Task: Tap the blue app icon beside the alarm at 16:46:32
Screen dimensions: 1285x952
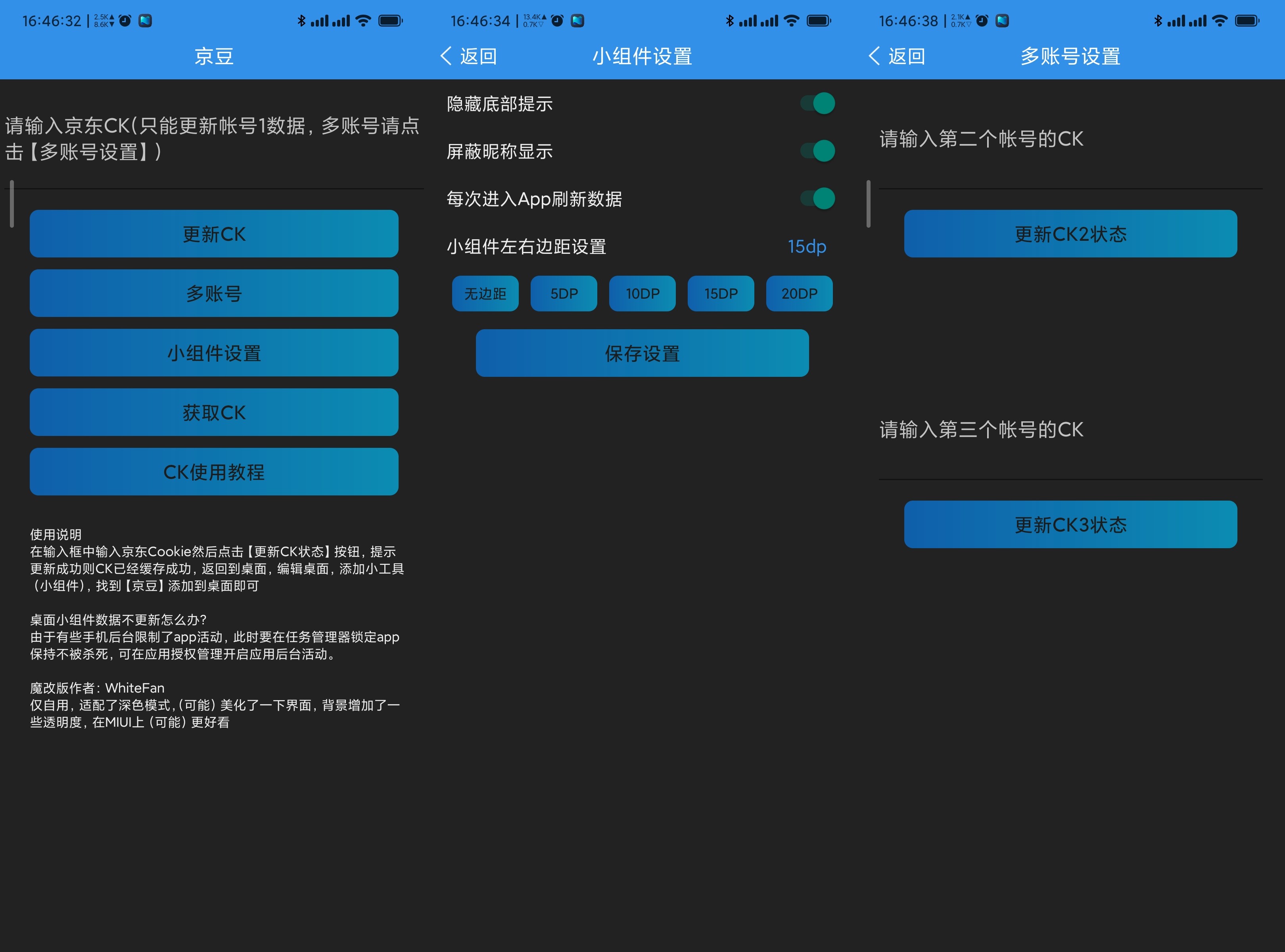Action: tap(145, 21)
